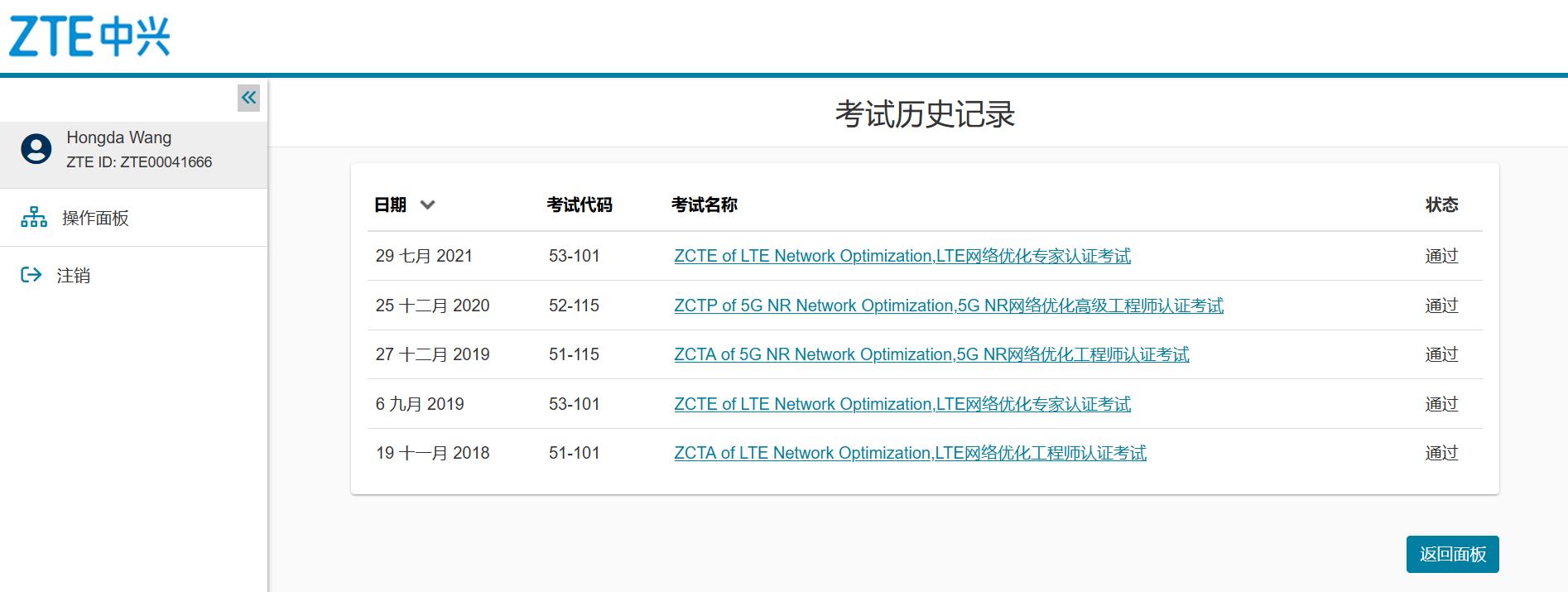This screenshot has height=592, width=1568.
Task: Click the 状态 column header
Action: coord(1441,205)
